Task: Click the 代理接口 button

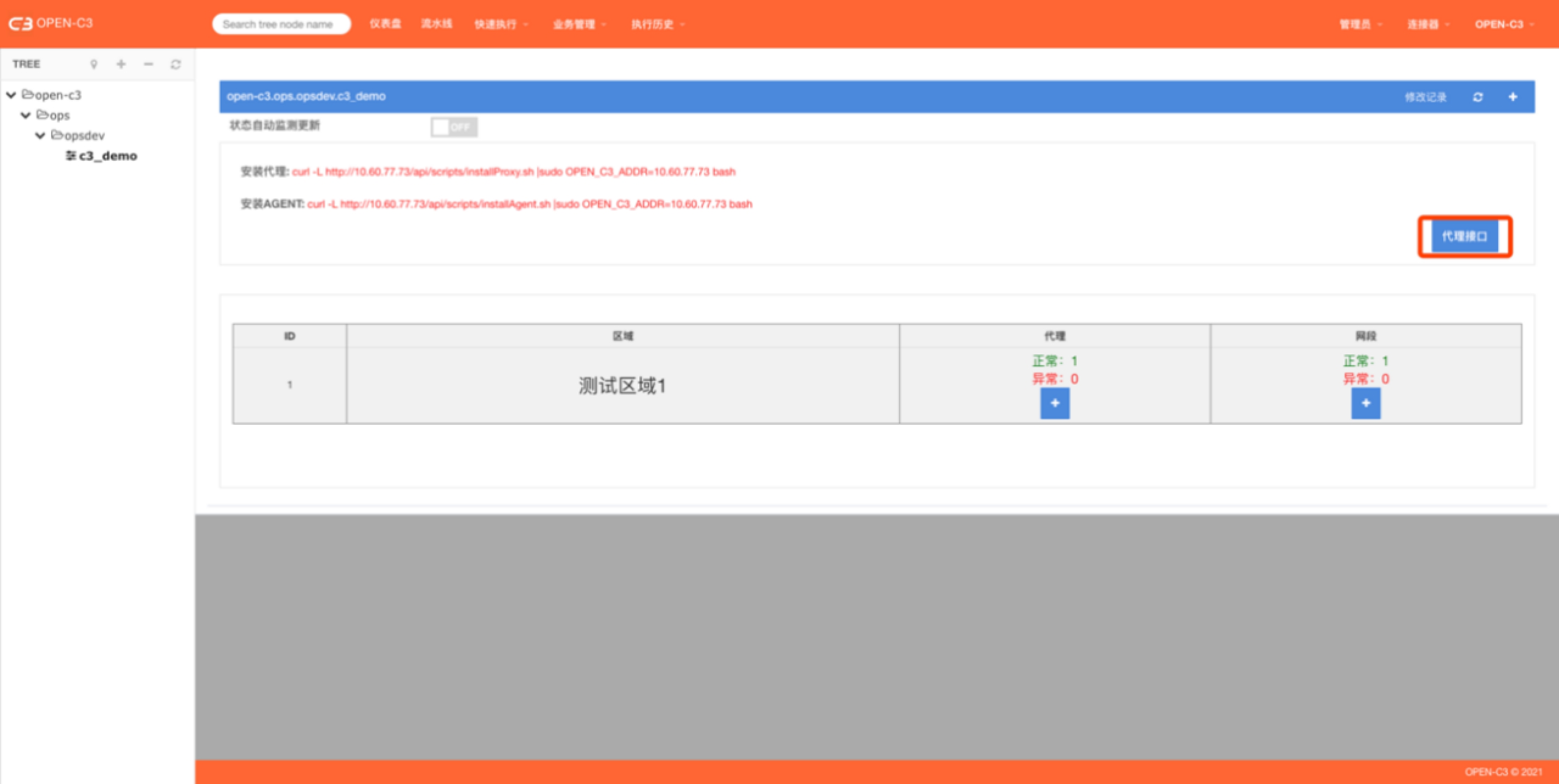Action: (1465, 236)
